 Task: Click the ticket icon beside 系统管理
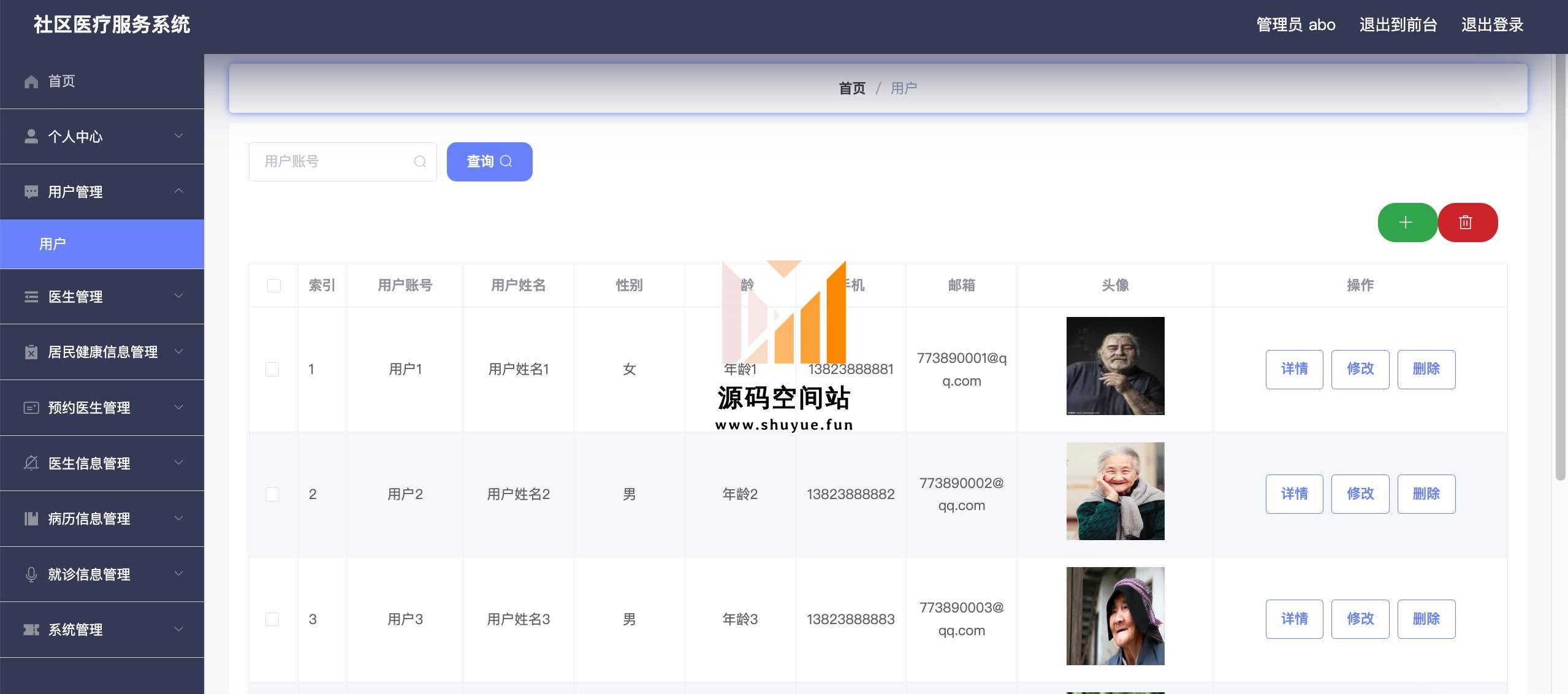pyautogui.click(x=31, y=630)
